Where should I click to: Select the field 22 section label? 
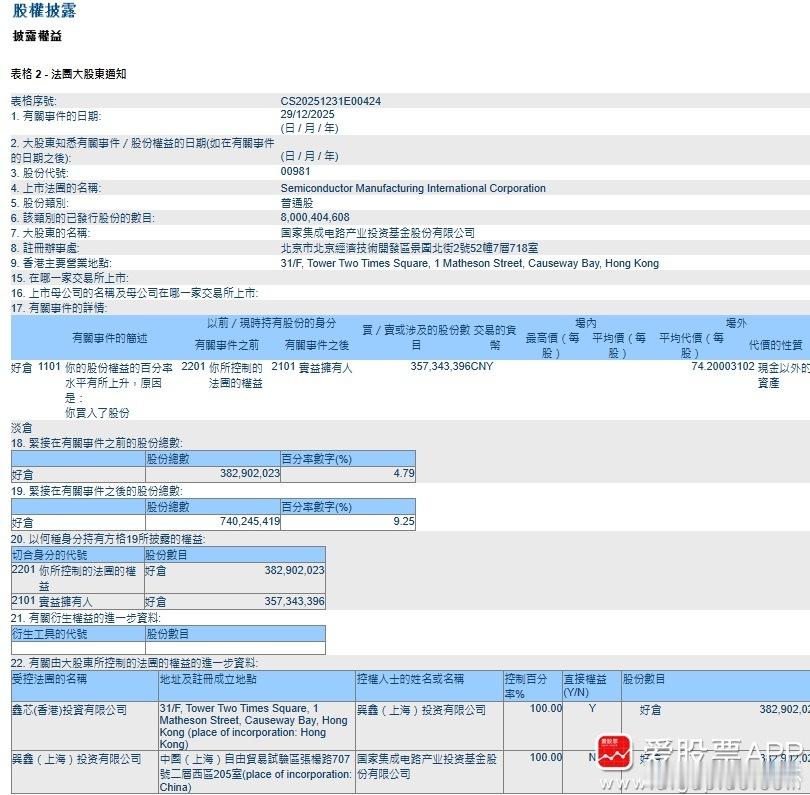tap(134, 663)
